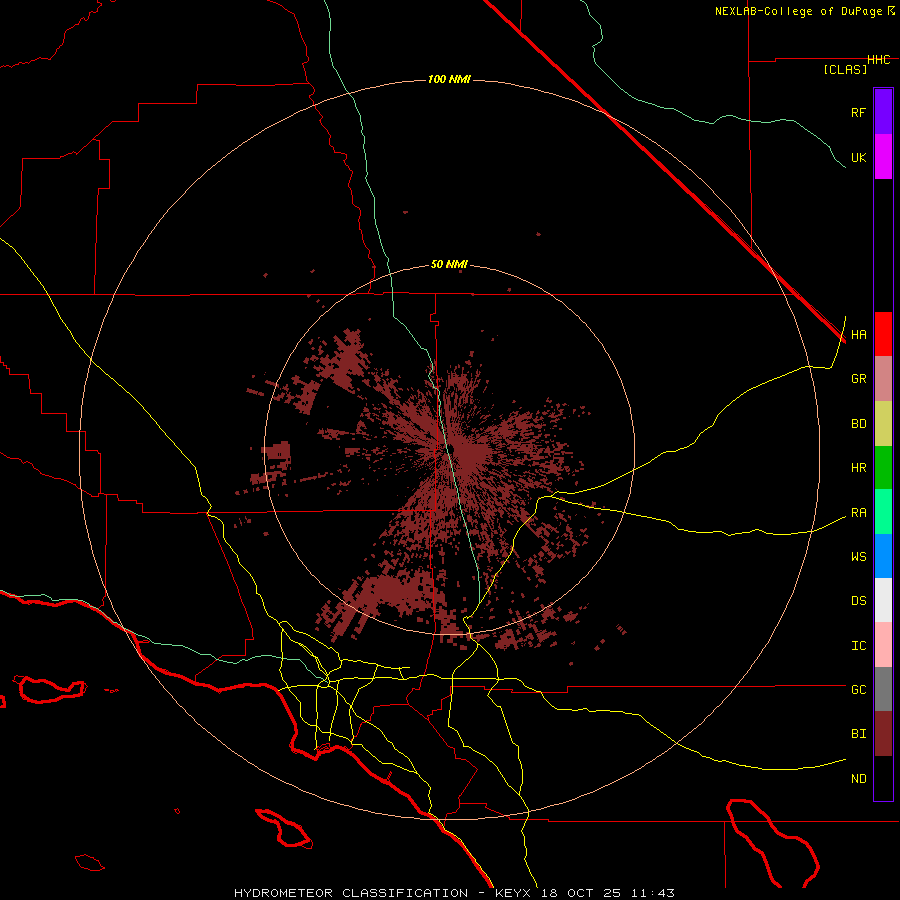Click the RF purple legend swatch
Screen dimensions: 900x900
tap(883, 112)
